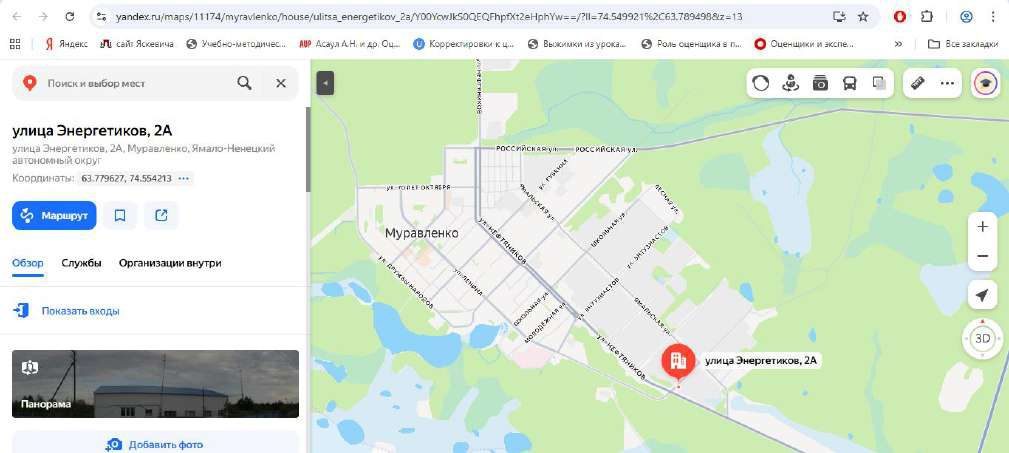Viewport: 1009px width, 453px height.
Task: Save place with bookmark icon
Action: pyautogui.click(x=120, y=216)
